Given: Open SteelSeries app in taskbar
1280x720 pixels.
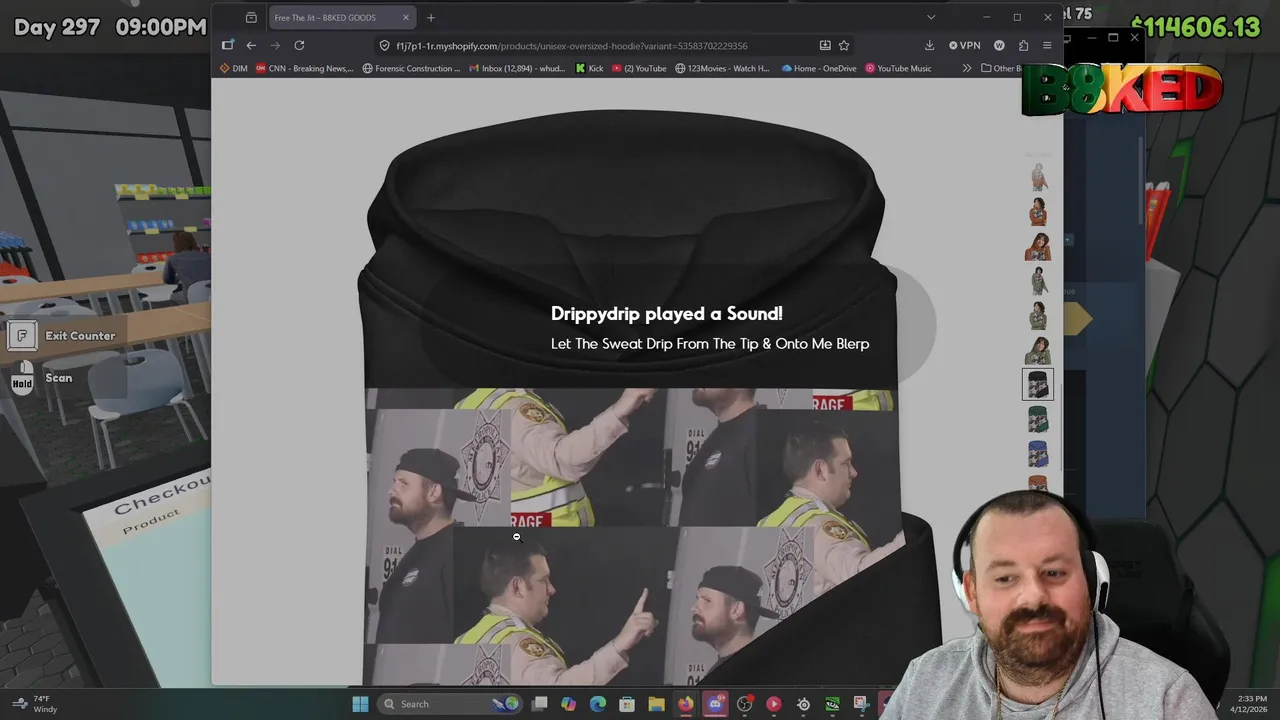Looking at the screenshot, I should (x=803, y=704).
